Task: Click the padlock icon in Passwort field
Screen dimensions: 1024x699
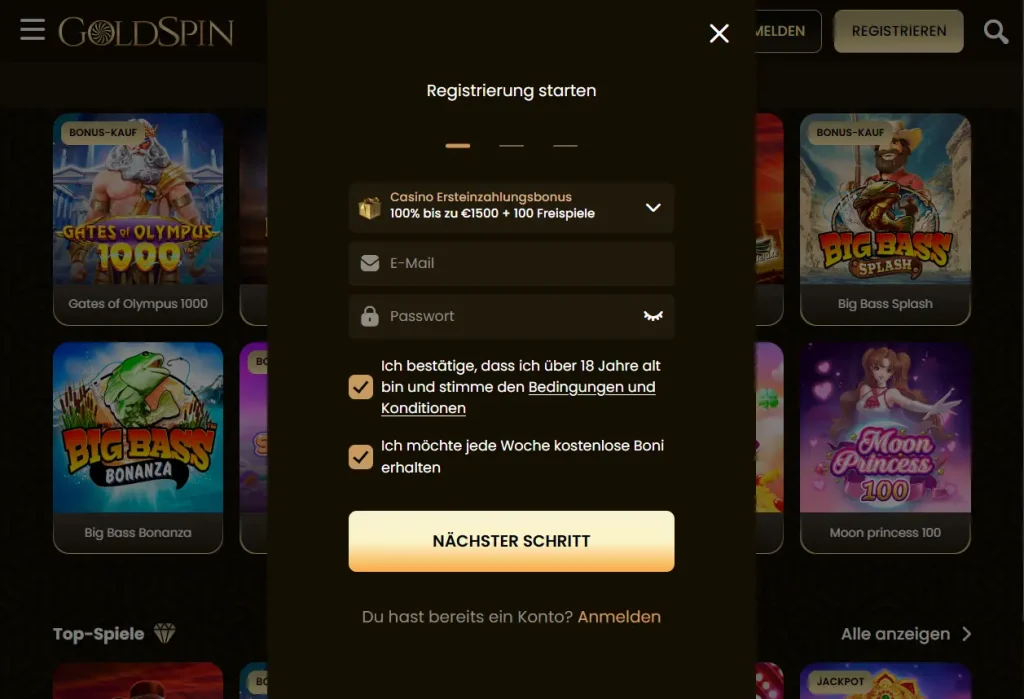Action: (370, 316)
